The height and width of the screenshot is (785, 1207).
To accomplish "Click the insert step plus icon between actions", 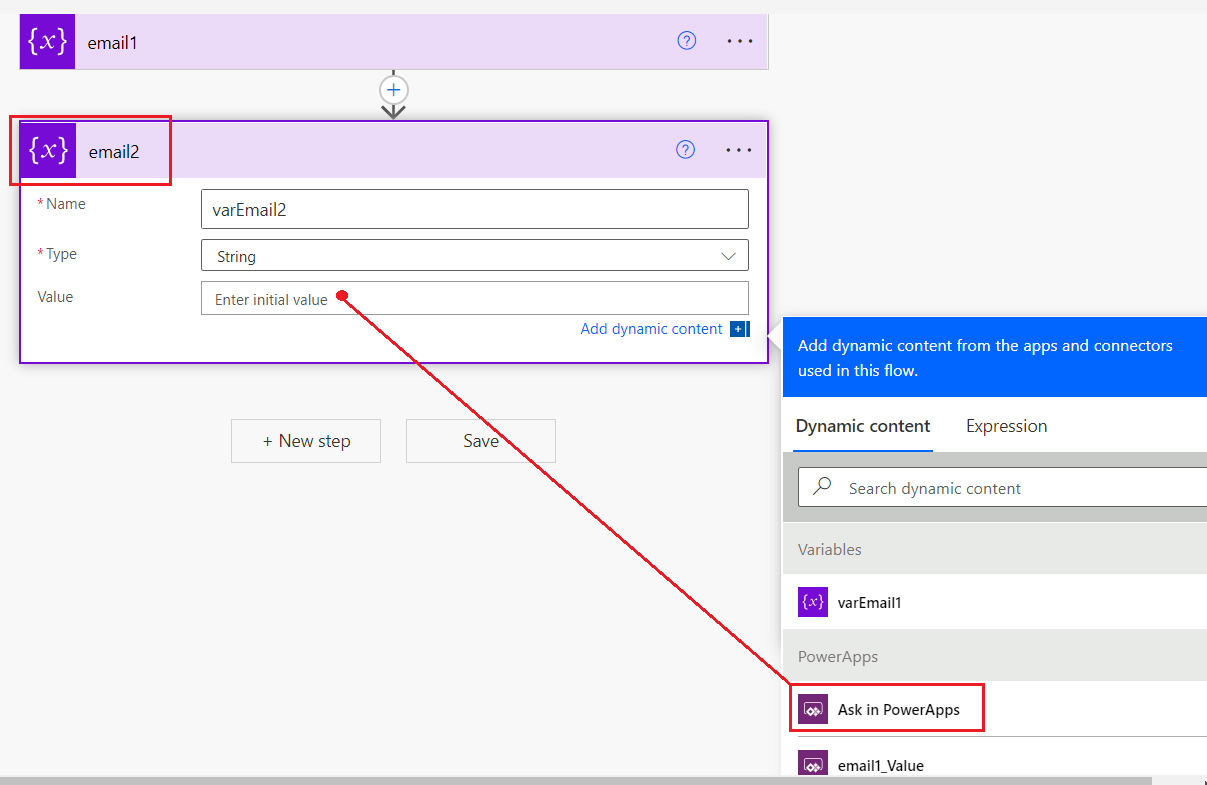I will pos(394,89).
